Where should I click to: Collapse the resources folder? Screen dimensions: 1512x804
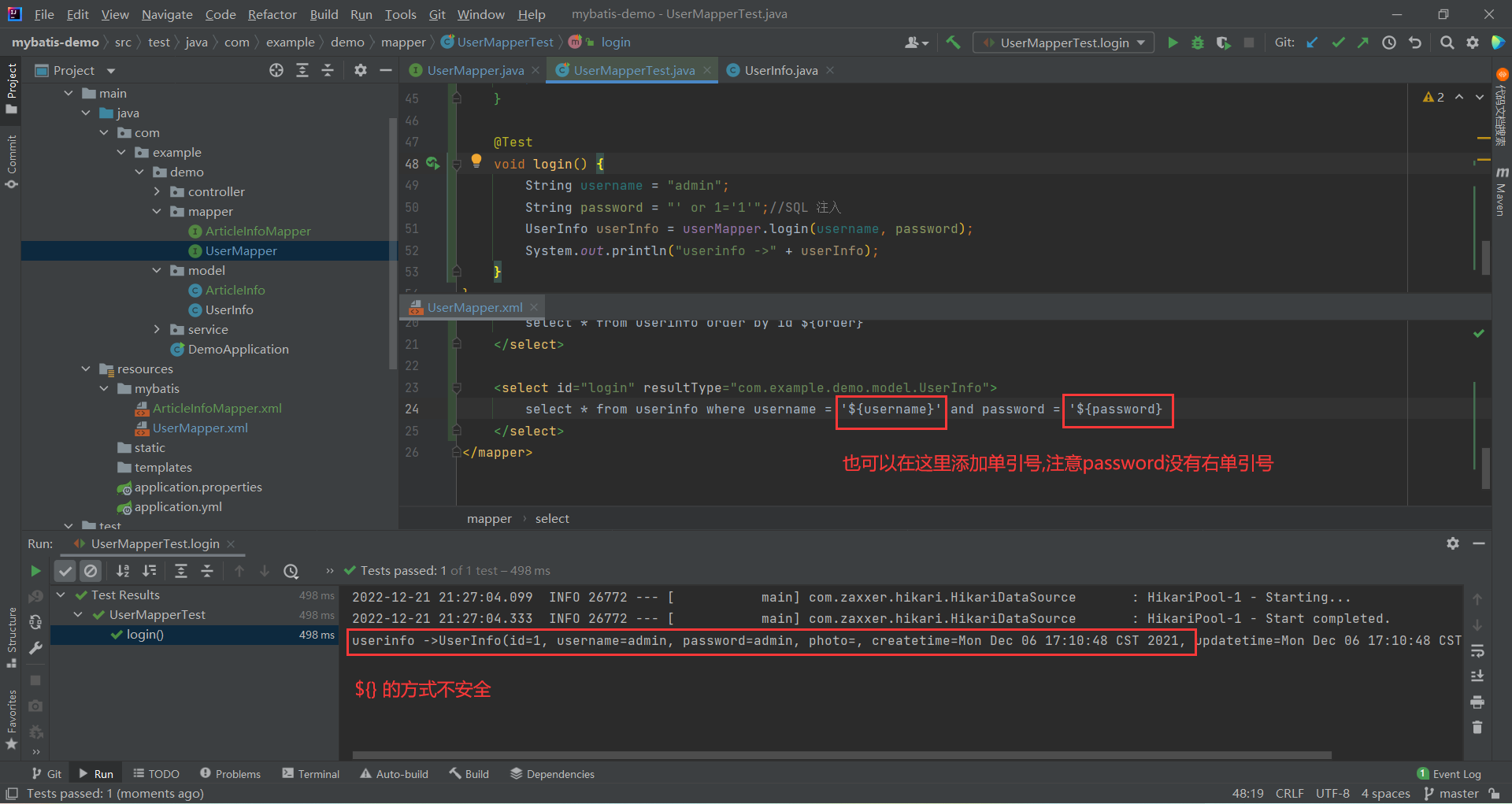click(86, 369)
